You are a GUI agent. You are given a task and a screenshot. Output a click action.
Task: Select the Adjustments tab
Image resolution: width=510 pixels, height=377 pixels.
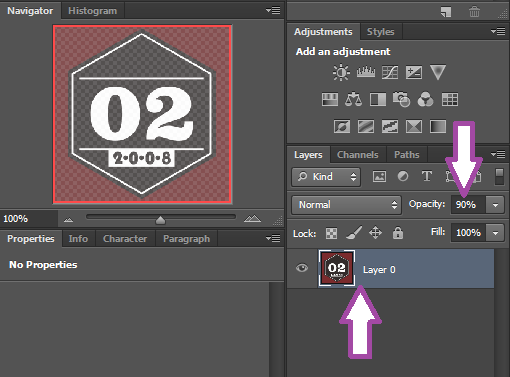(x=323, y=32)
